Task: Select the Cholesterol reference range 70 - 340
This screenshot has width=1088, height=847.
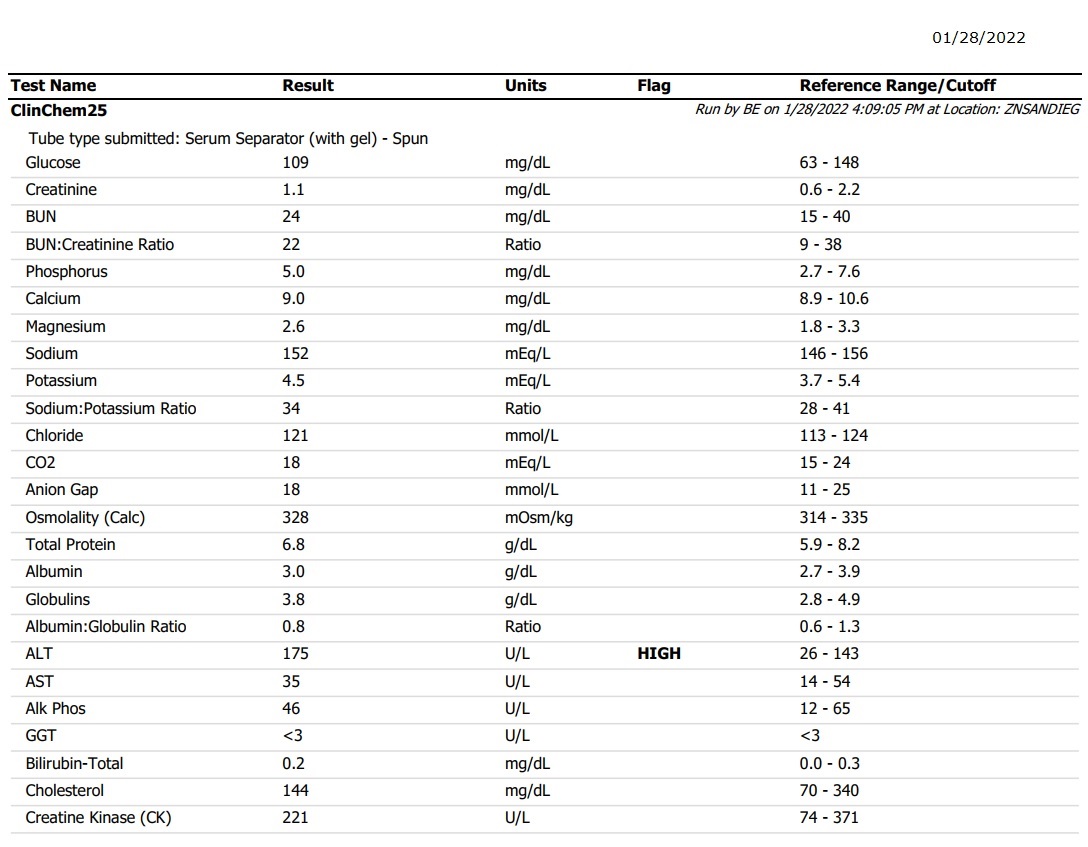Action: coord(829,791)
